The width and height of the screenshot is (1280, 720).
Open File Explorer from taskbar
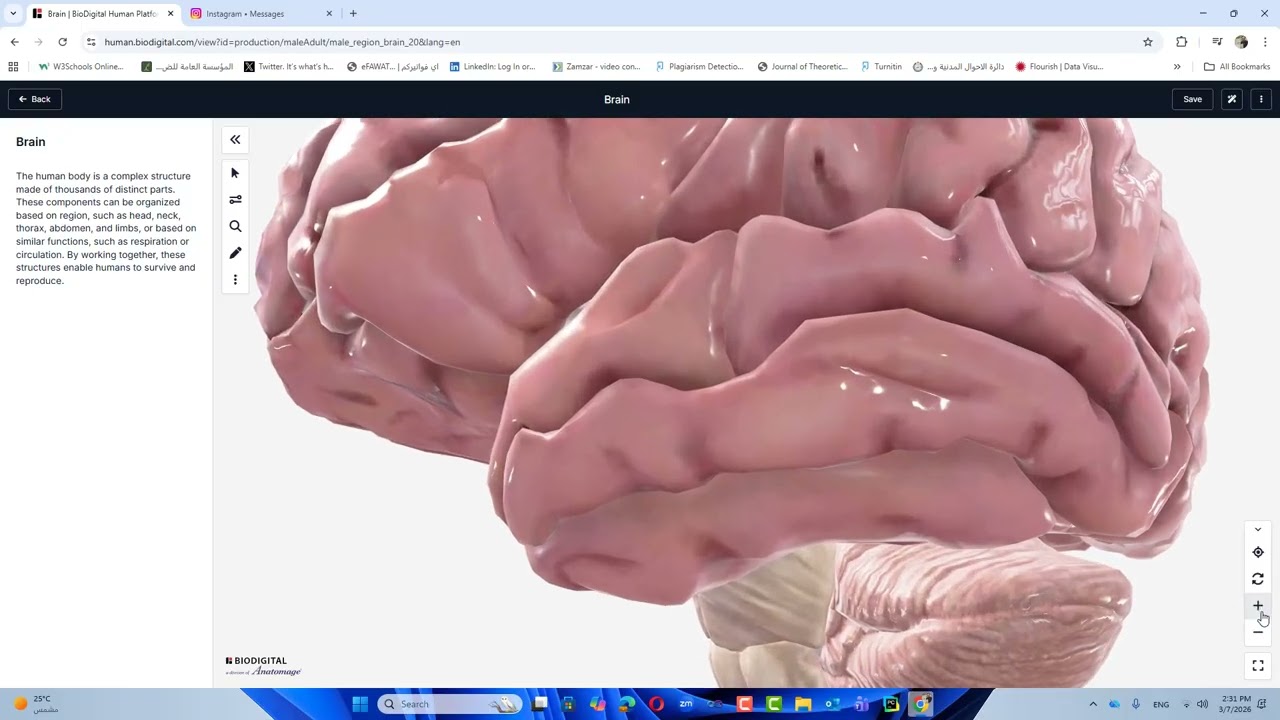tap(803, 704)
